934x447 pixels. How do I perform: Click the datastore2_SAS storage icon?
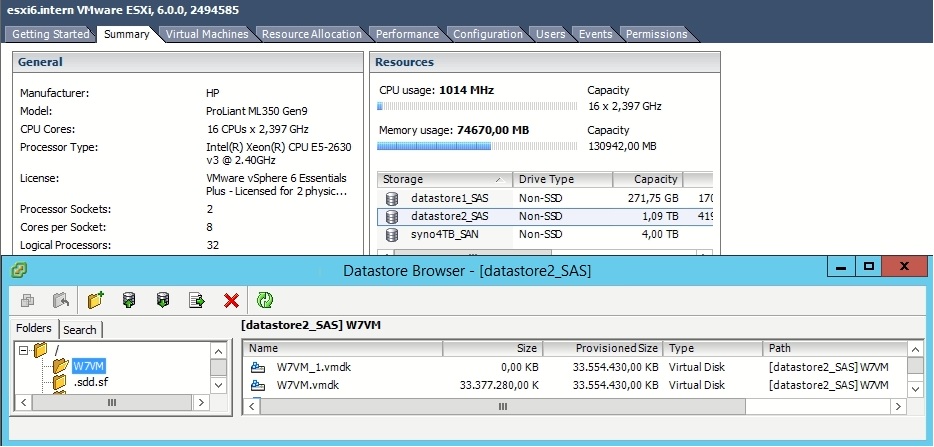[391, 216]
